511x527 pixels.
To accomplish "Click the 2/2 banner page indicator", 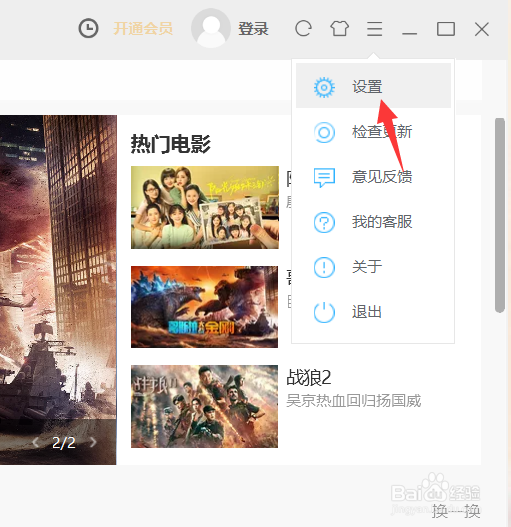I will click(64, 443).
